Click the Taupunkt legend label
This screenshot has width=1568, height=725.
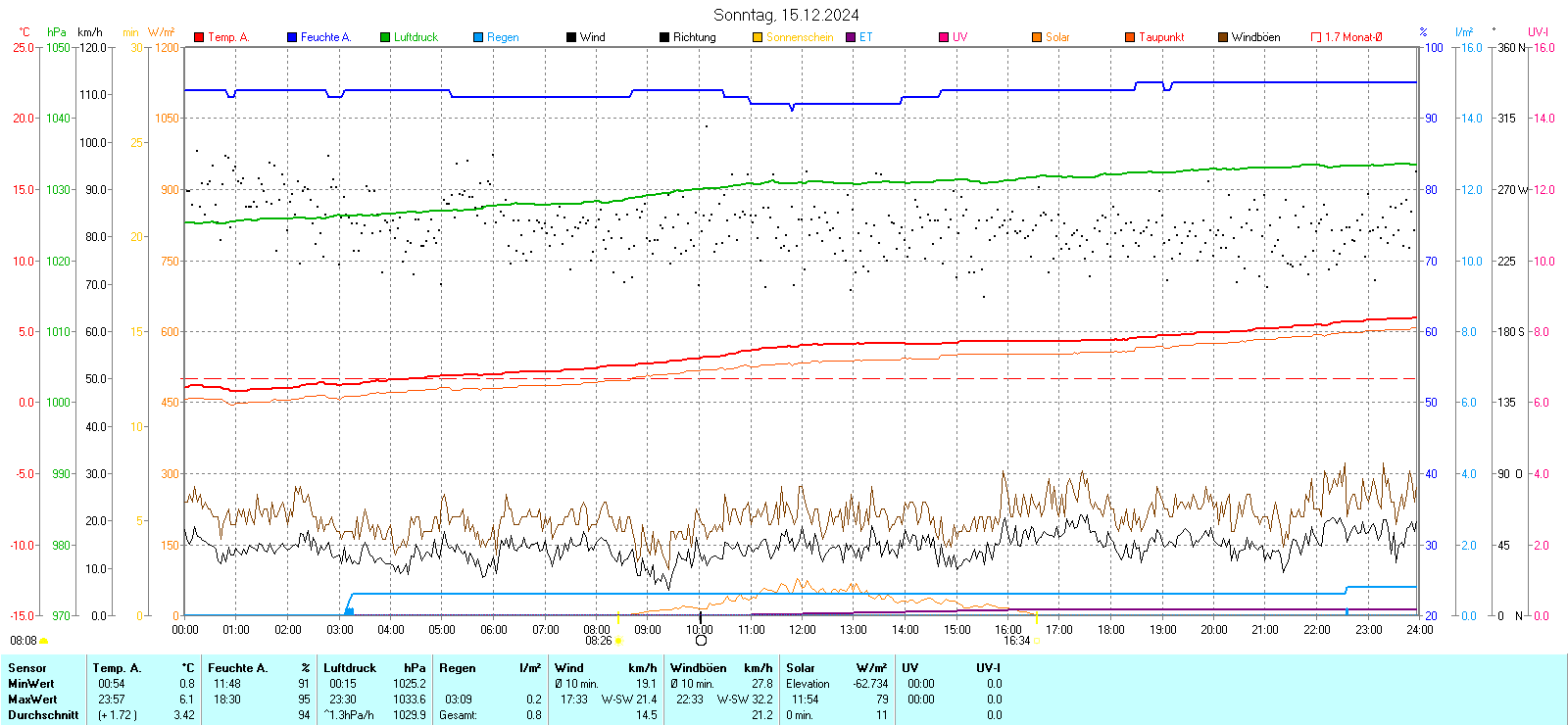click(x=1161, y=37)
